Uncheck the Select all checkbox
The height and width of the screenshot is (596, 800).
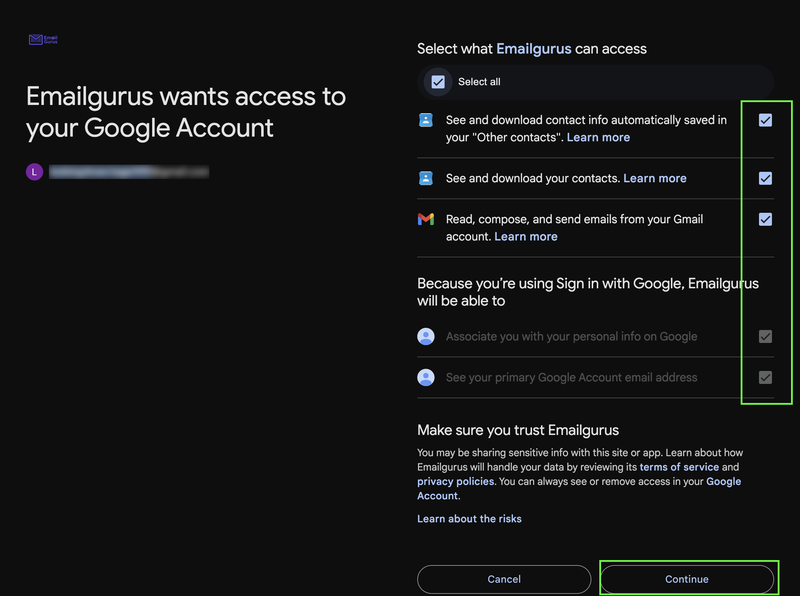point(436,81)
